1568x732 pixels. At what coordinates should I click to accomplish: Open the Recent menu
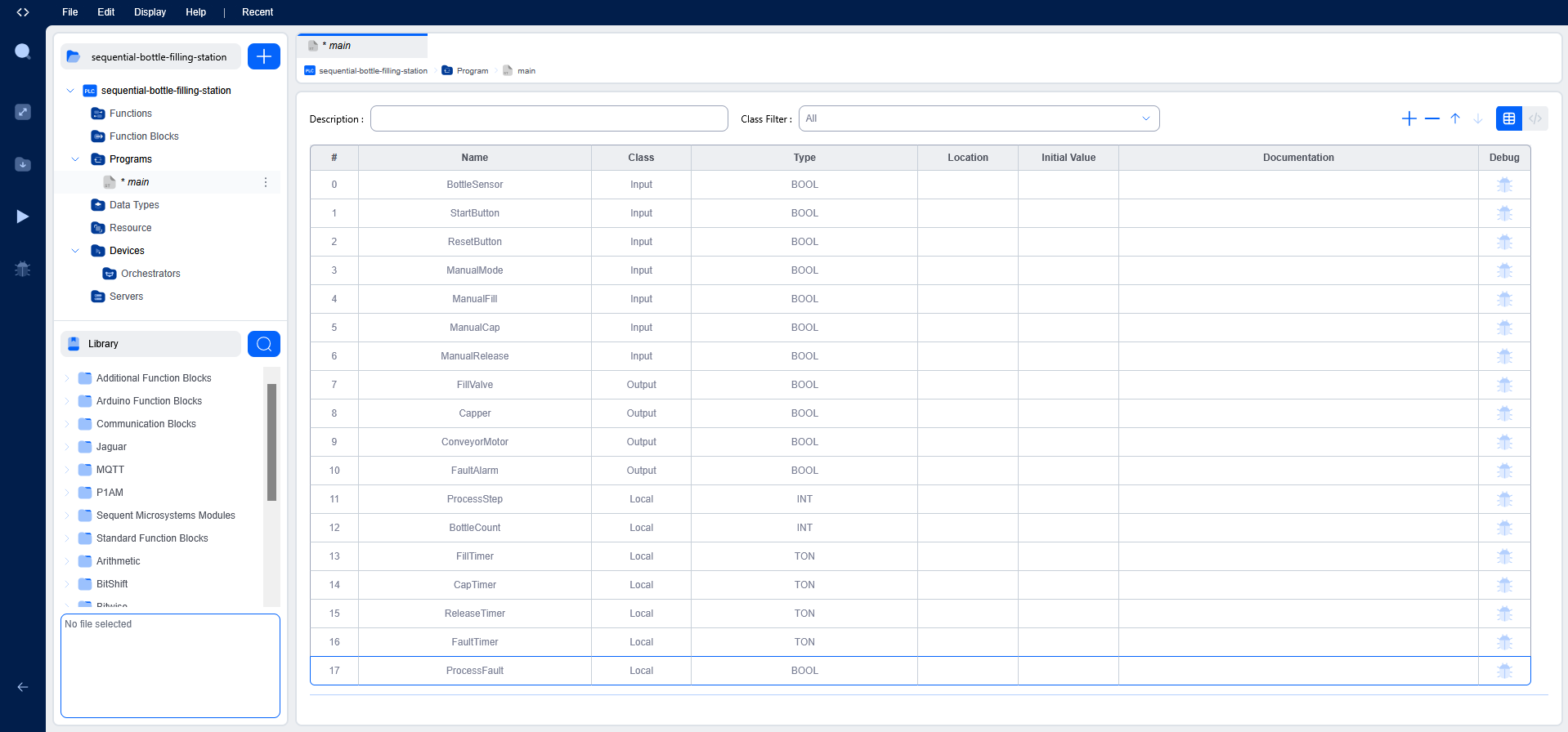pyautogui.click(x=258, y=12)
